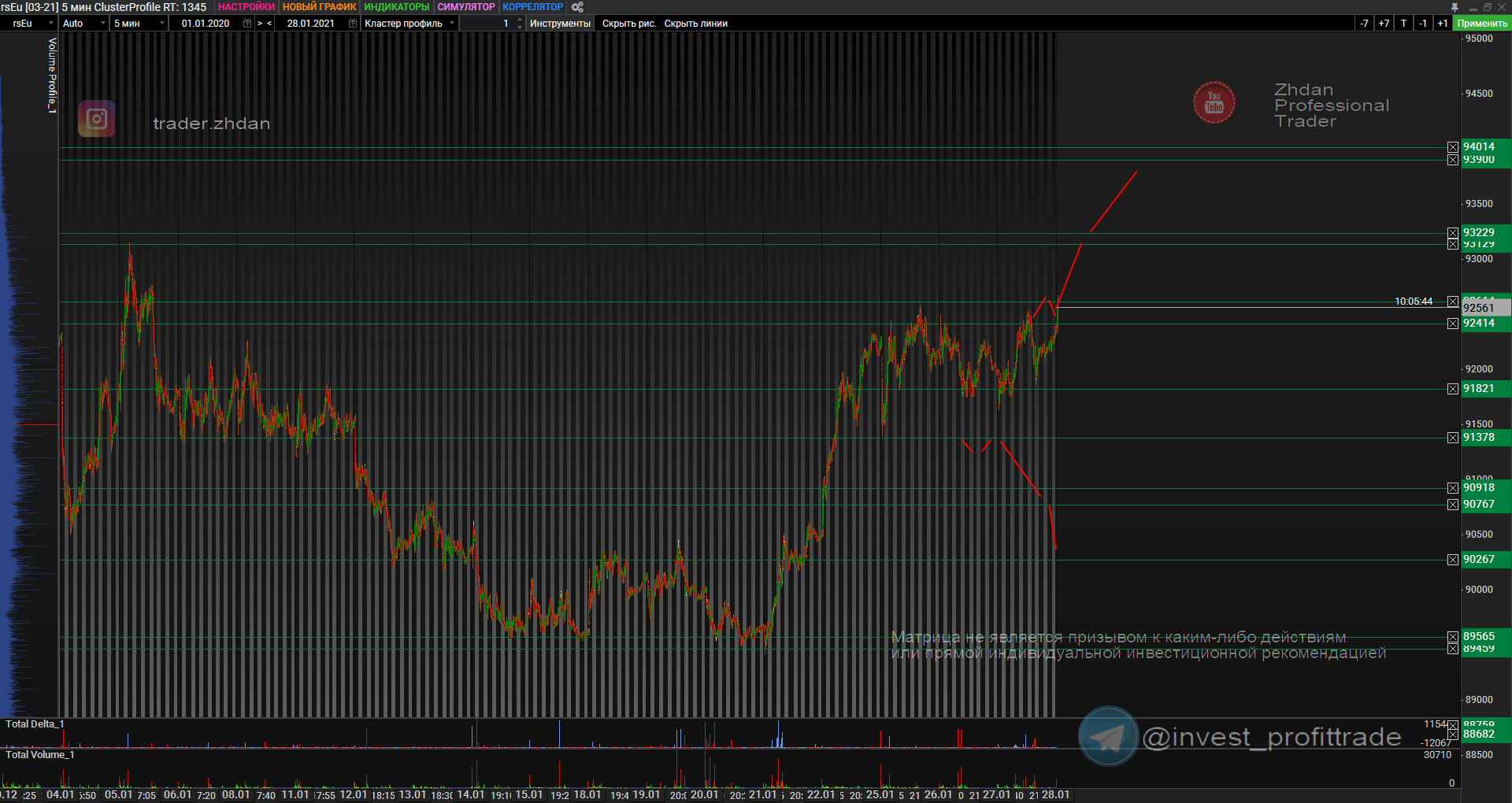This screenshot has height=803, width=1512.
Task: Remove the 94014 price level line
Action: [x=1452, y=147]
